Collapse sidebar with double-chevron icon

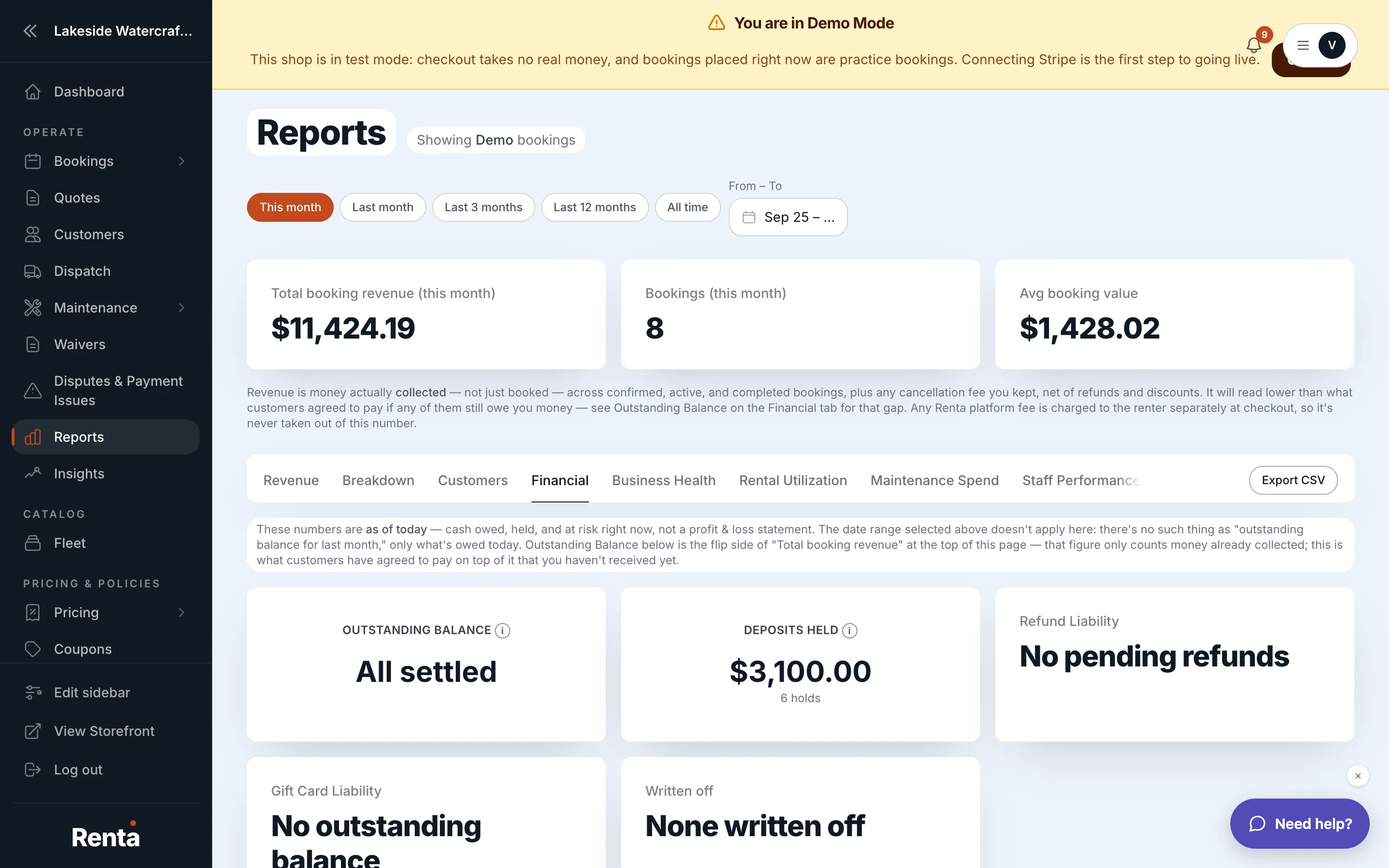pos(30,31)
